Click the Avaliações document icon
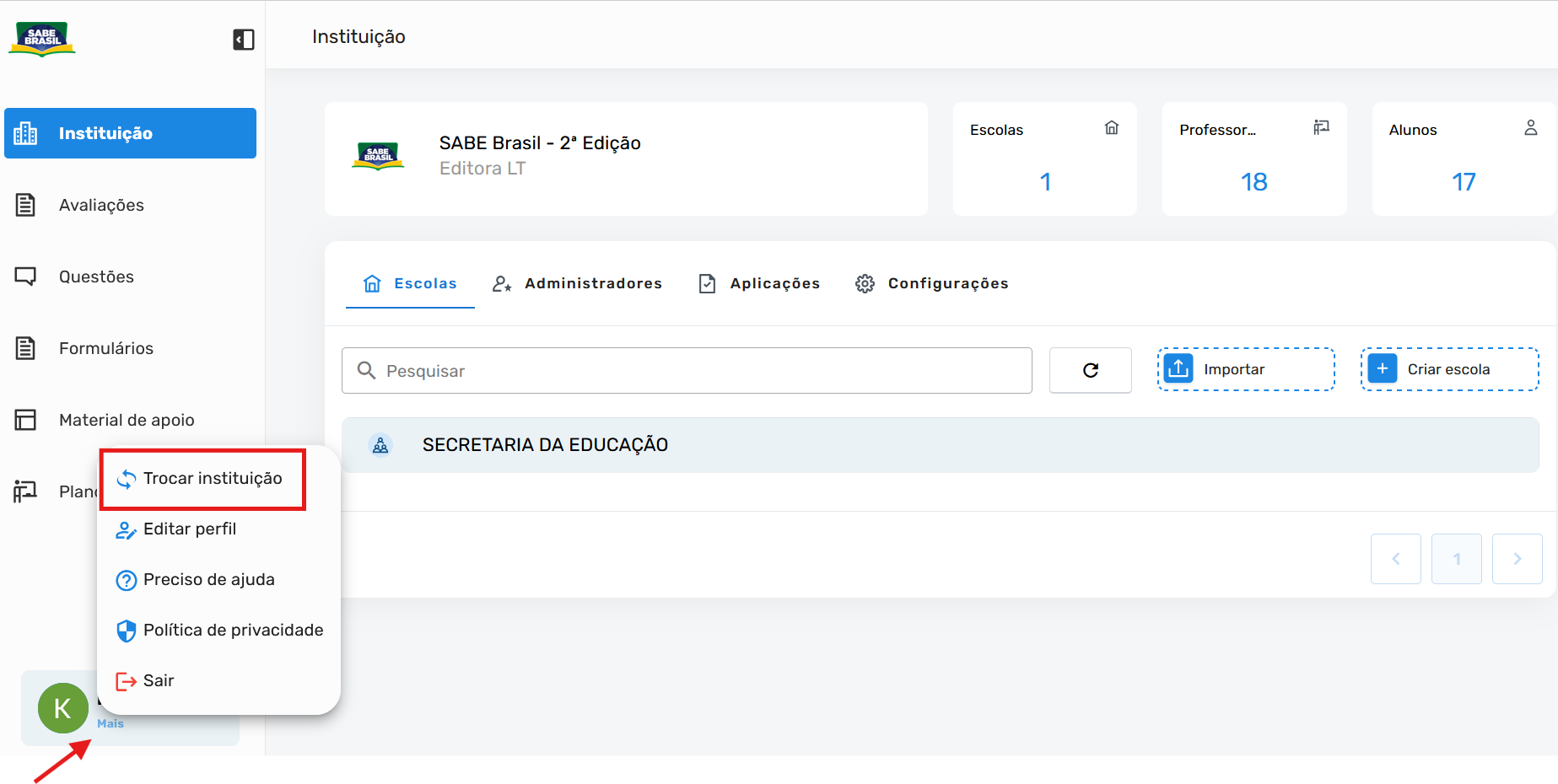 tap(25, 205)
